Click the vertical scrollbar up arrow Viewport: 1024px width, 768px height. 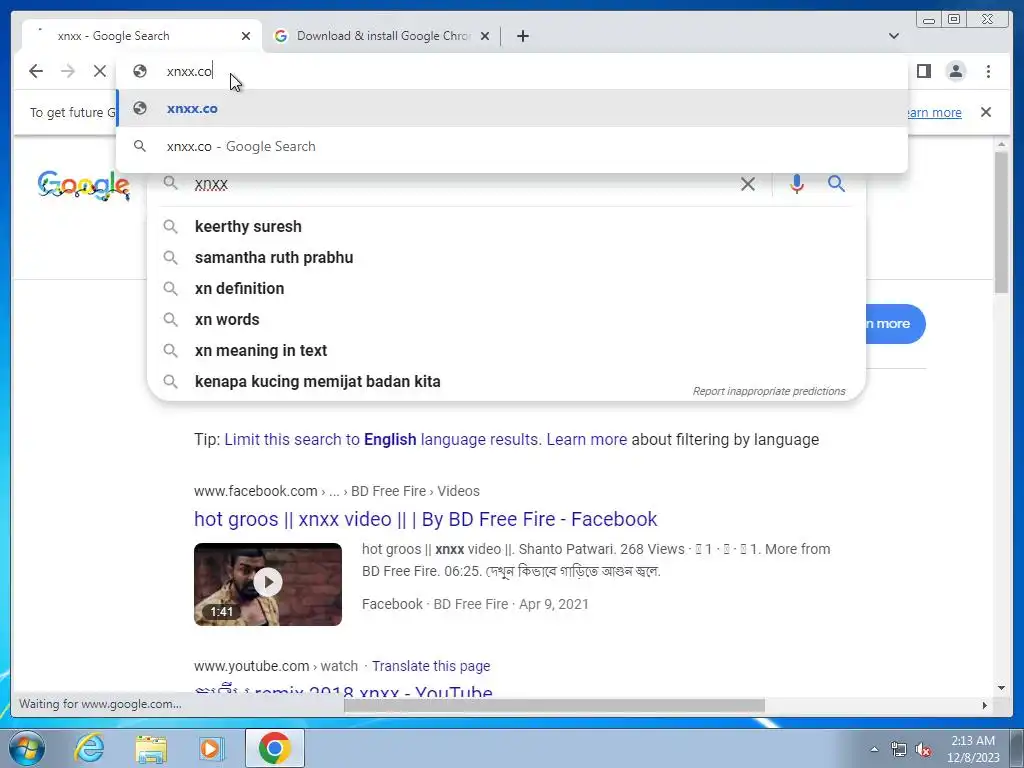coord(1002,144)
